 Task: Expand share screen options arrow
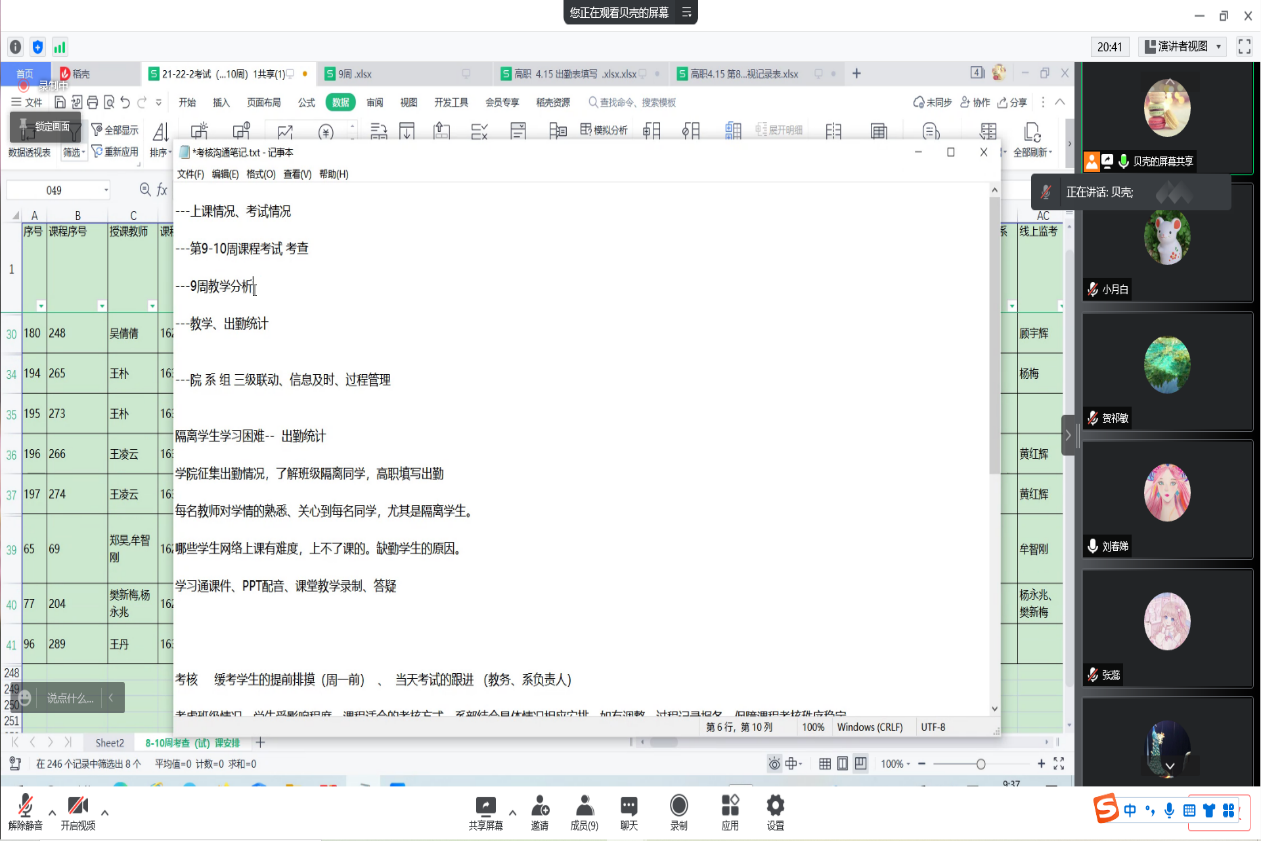(513, 812)
